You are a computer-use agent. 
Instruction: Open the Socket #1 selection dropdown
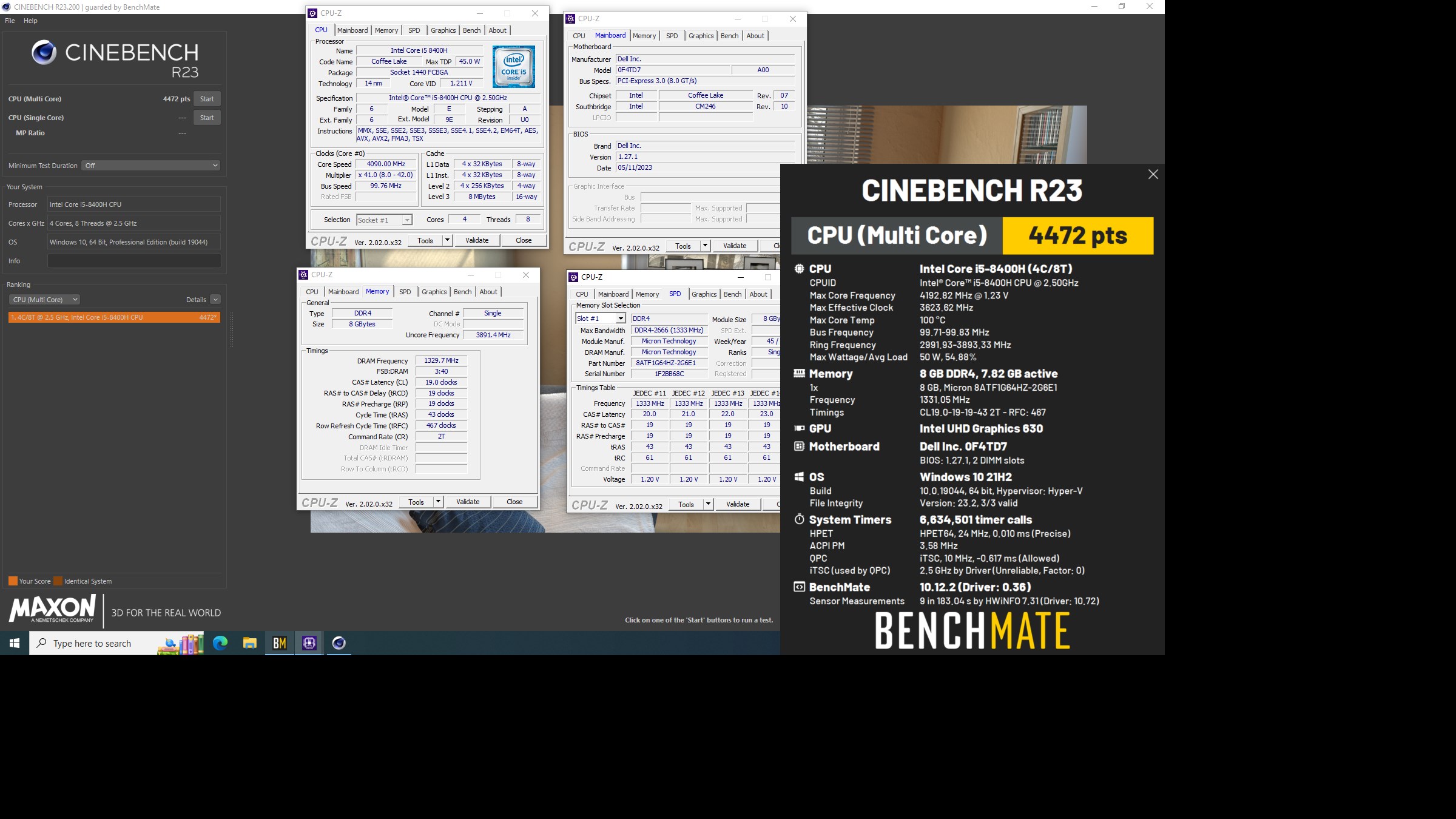(384, 220)
